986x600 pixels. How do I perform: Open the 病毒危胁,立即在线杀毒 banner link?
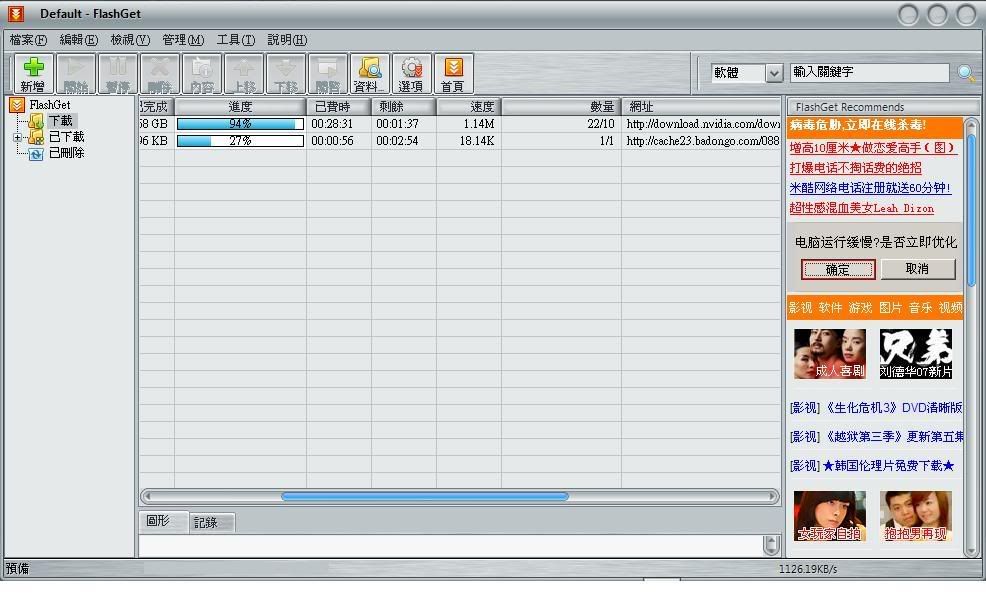tap(858, 125)
